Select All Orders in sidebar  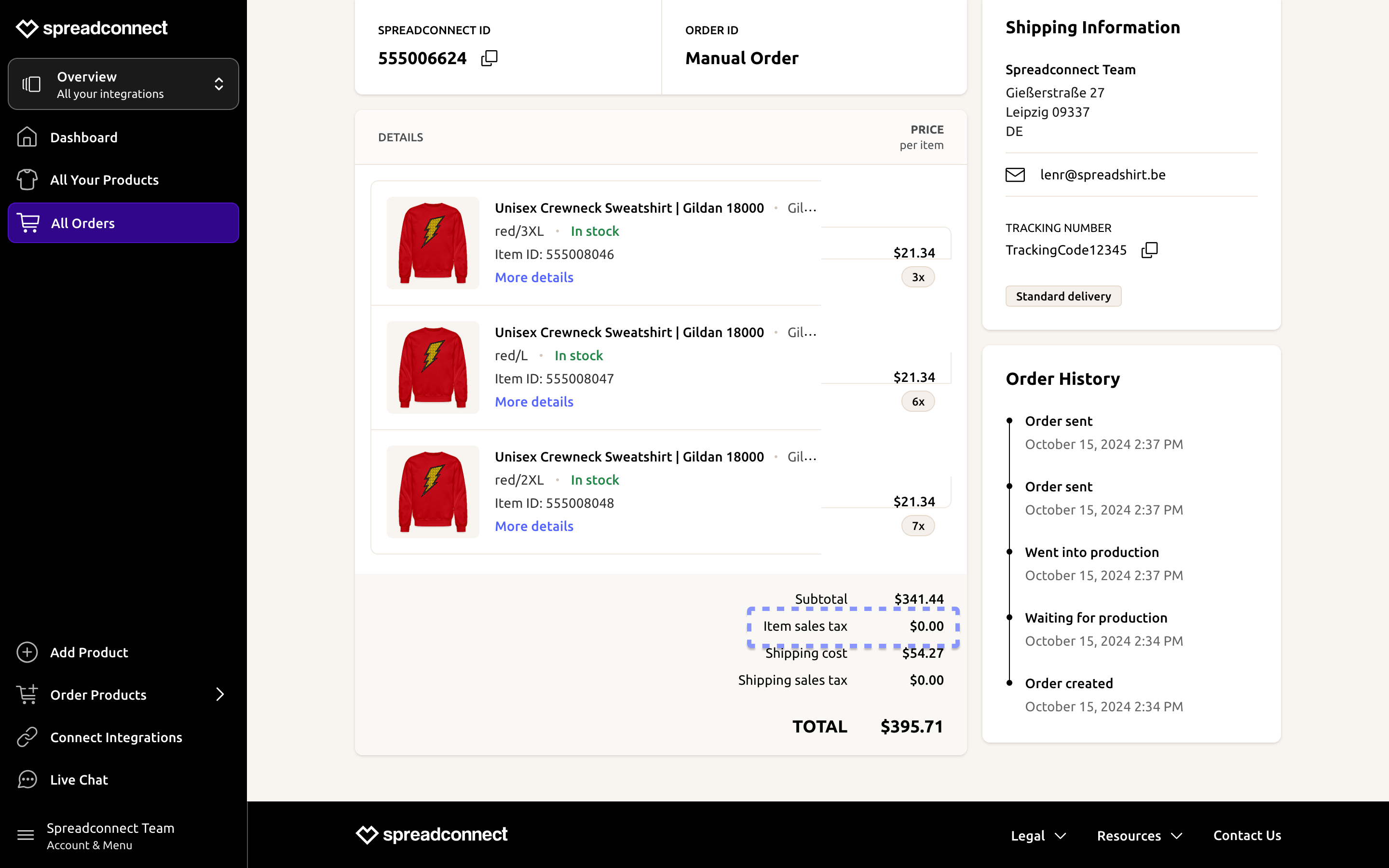(123, 223)
